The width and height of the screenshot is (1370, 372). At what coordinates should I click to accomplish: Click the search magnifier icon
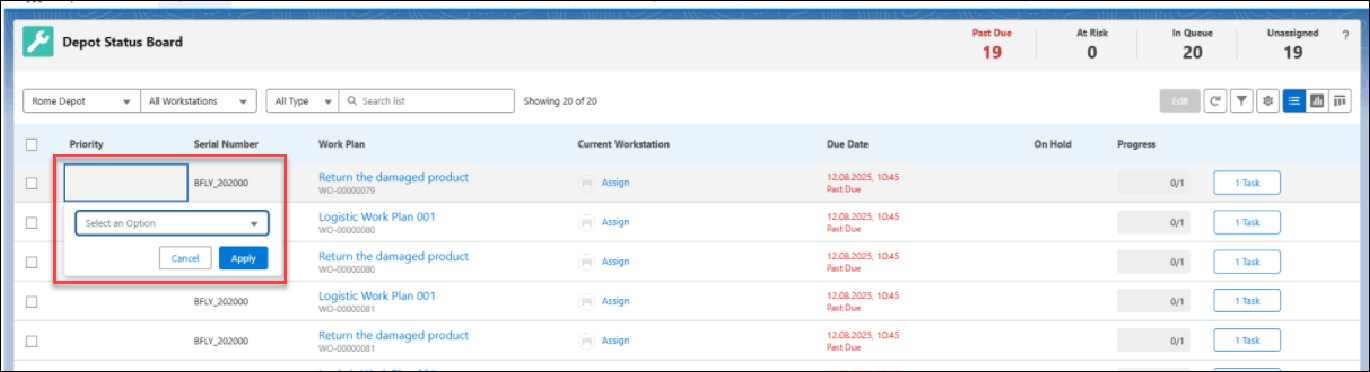(352, 101)
